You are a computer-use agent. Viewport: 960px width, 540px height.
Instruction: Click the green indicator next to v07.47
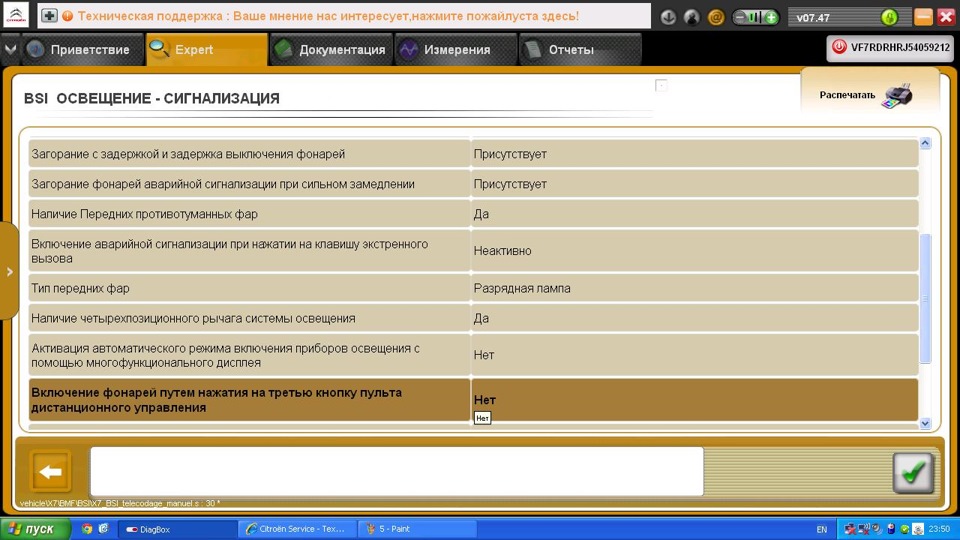pos(889,17)
